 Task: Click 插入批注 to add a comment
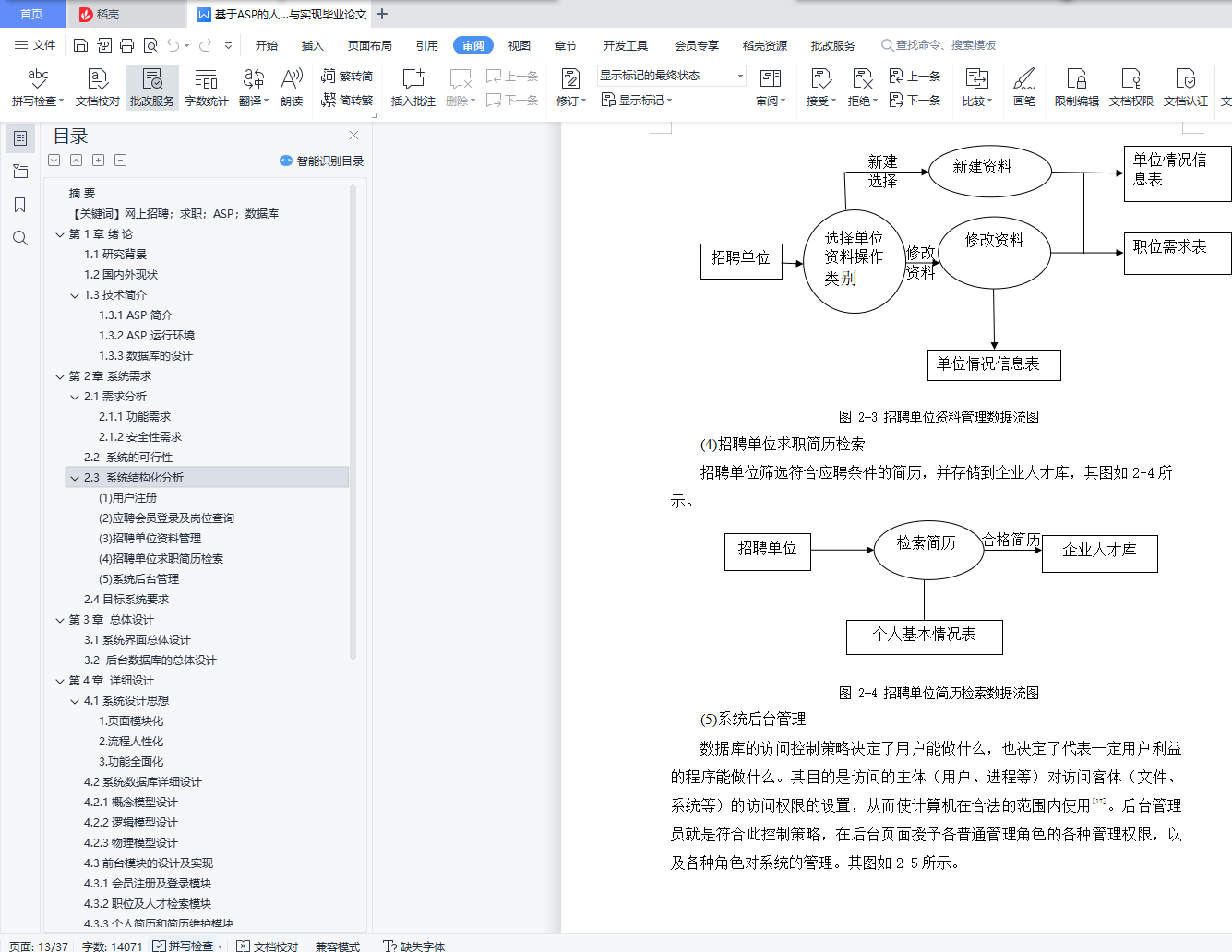(413, 88)
